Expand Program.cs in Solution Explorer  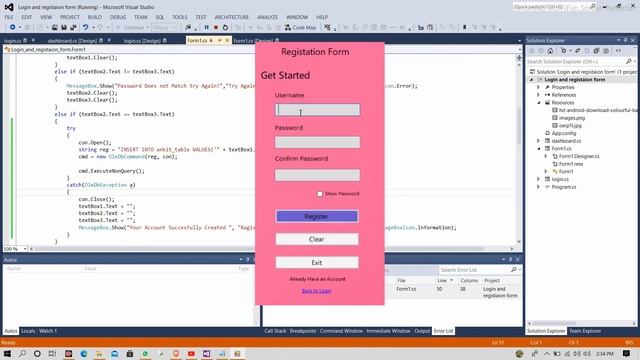(538, 187)
